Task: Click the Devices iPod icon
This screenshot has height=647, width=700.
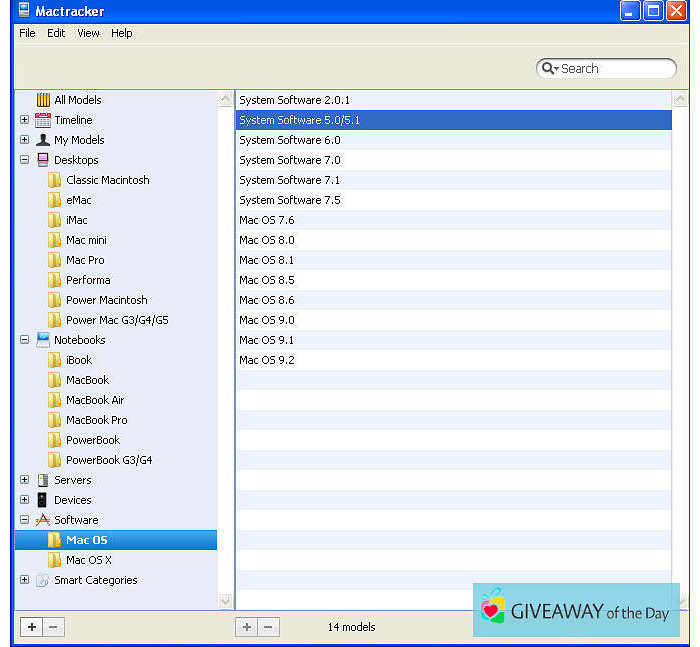Action: (x=43, y=500)
